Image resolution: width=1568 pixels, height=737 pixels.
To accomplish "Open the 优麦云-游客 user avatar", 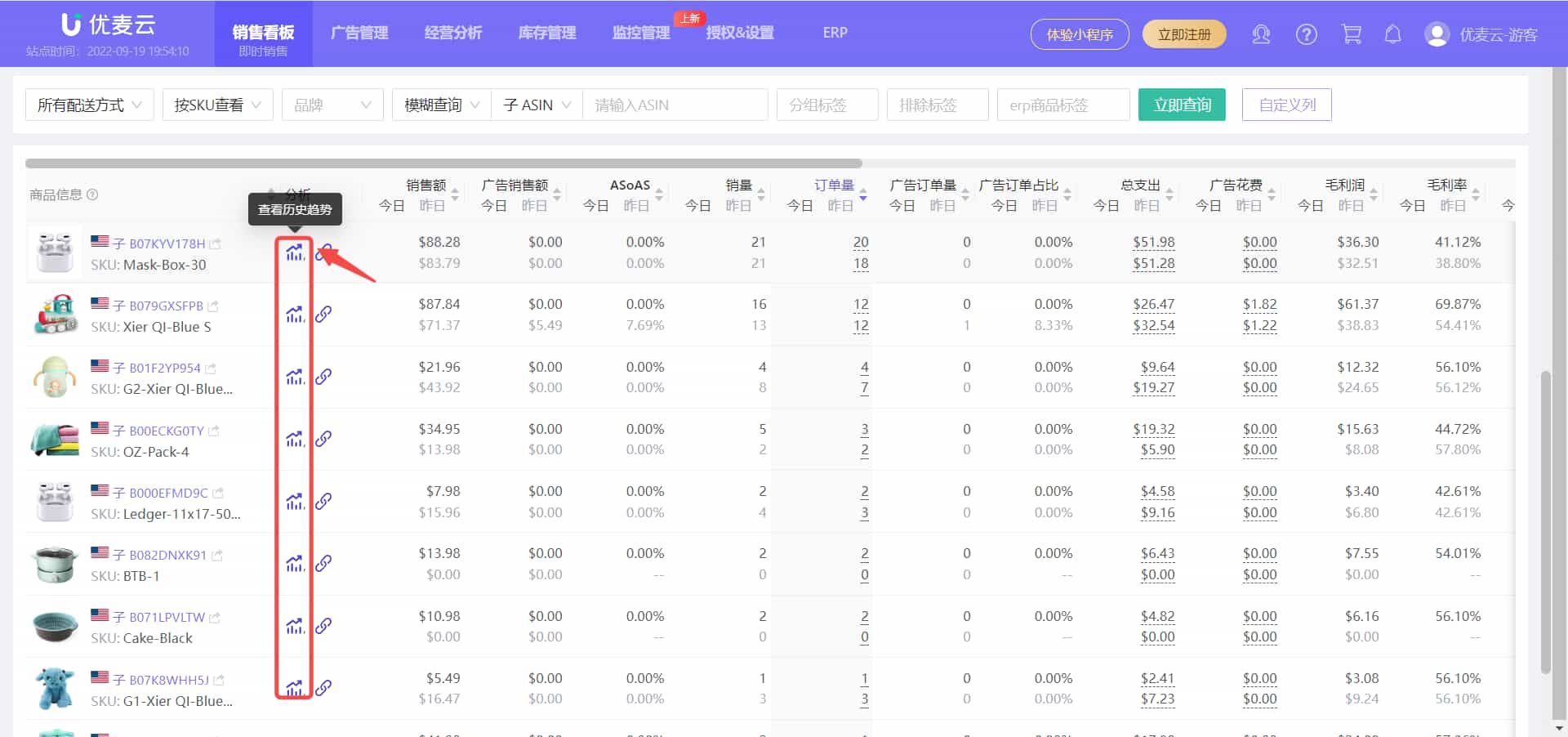I will pos(1436,34).
